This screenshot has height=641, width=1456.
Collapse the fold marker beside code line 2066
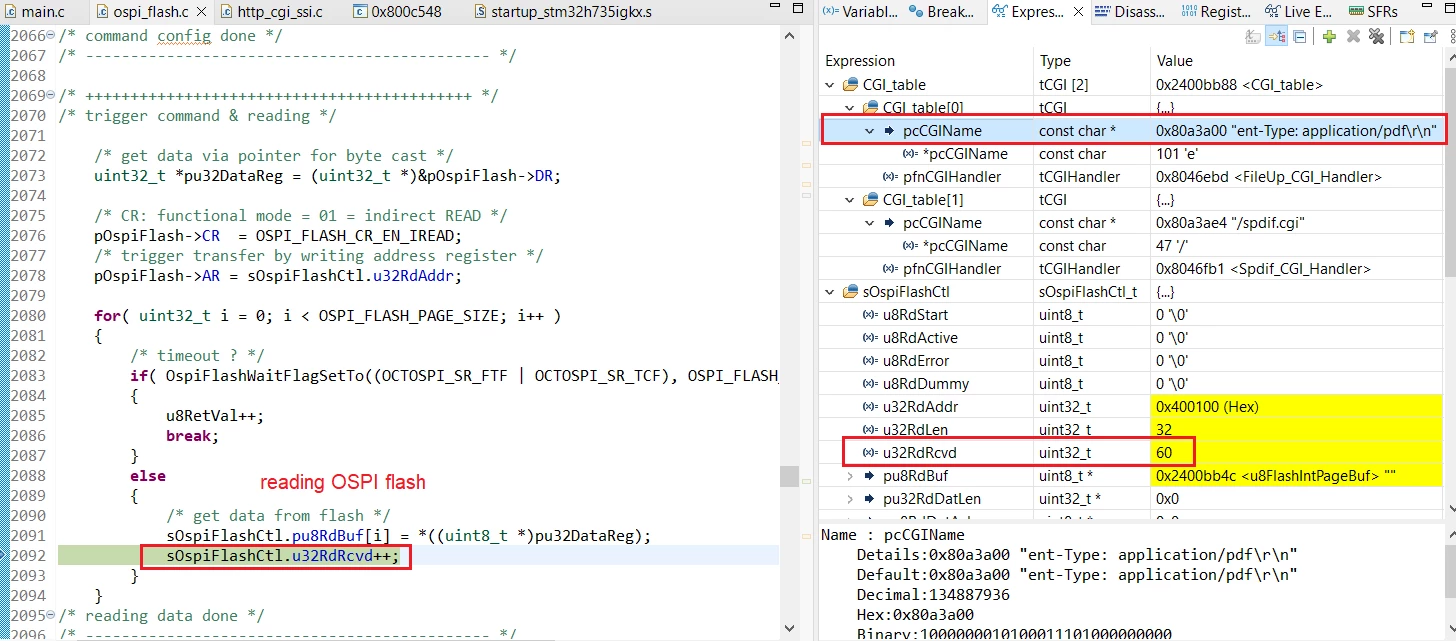tap(51, 36)
